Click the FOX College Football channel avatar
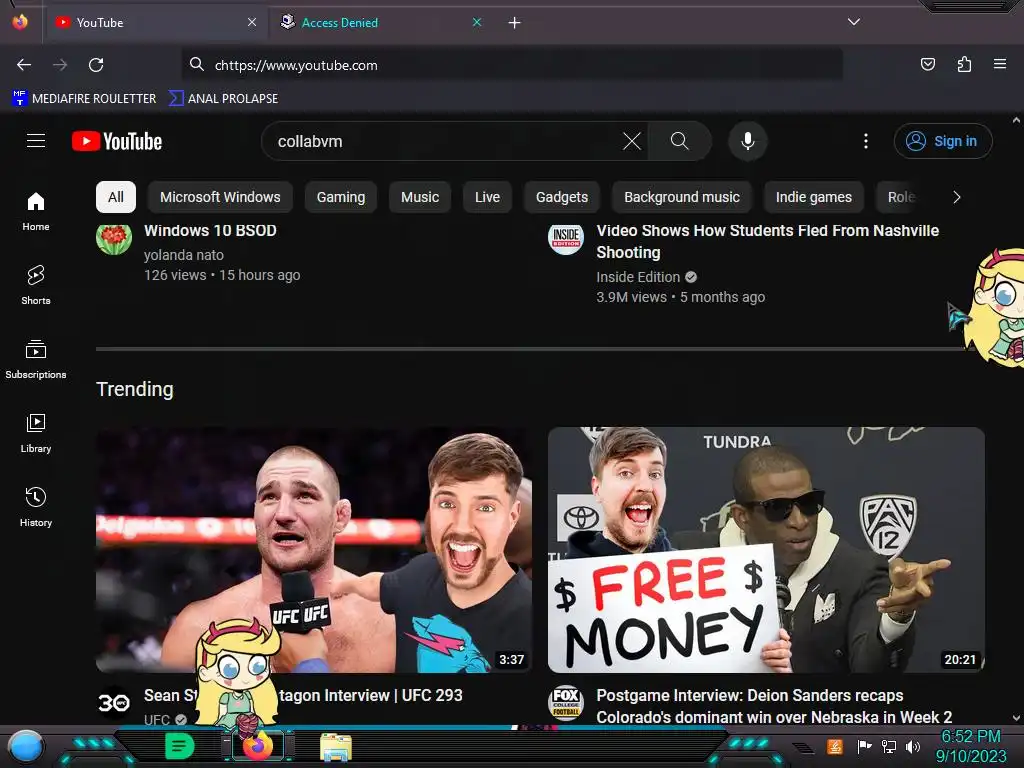The image size is (1024, 768). [566, 703]
